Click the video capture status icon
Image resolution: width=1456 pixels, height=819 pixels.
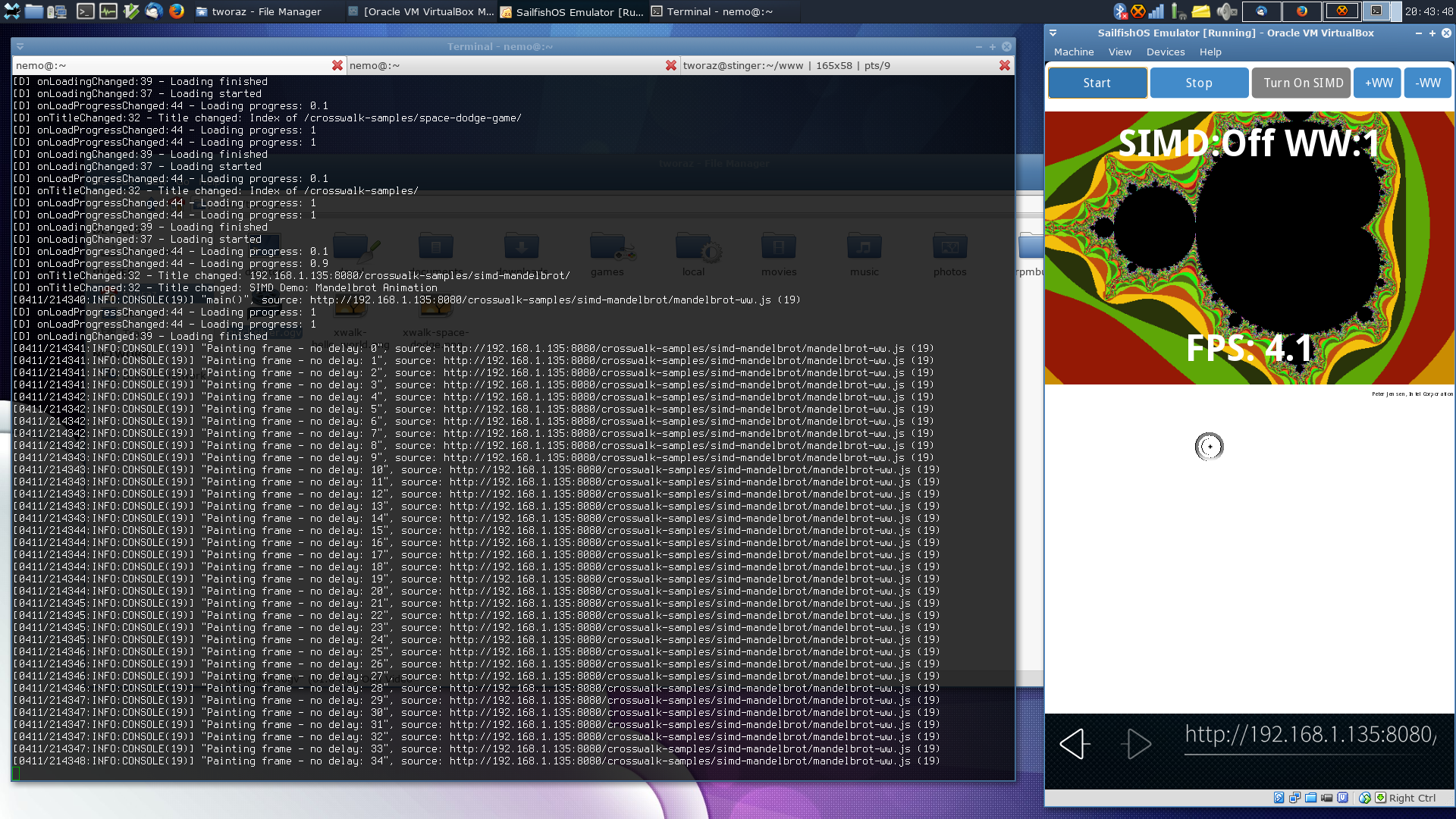point(1327,798)
